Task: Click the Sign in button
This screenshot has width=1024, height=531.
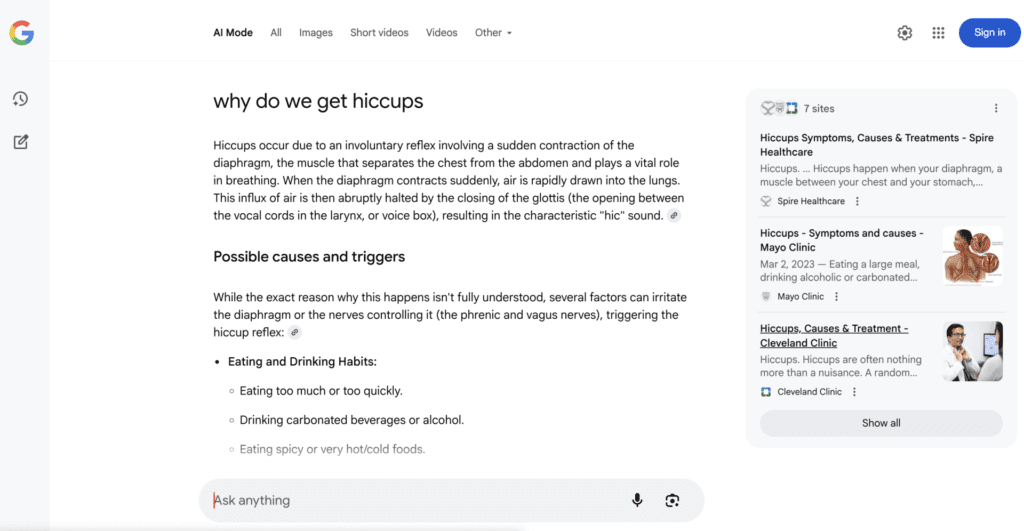Action: [989, 33]
